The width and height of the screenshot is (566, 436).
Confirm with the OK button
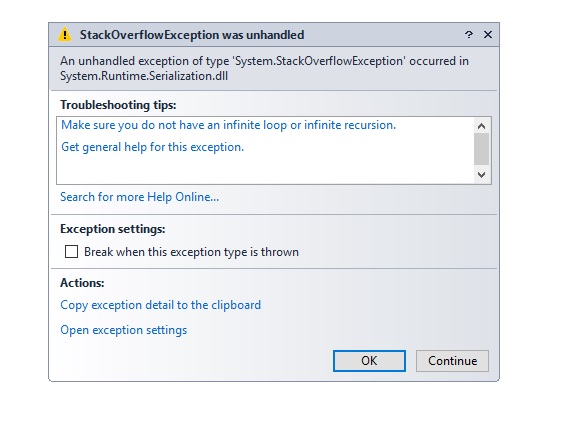pos(369,361)
